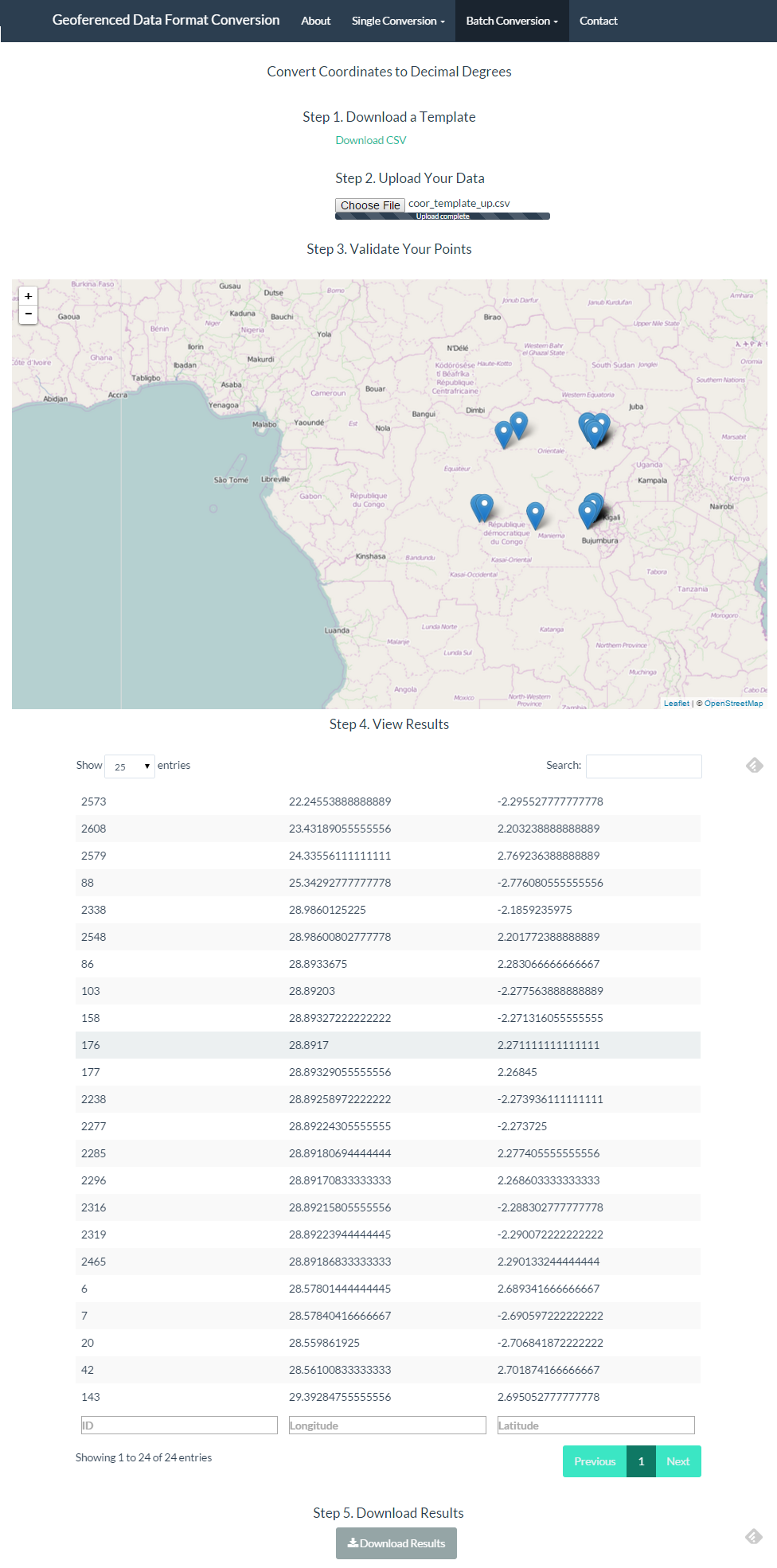Select the row with ID 2238
This screenshot has height=1568, width=777.
tap(388, 1099)
